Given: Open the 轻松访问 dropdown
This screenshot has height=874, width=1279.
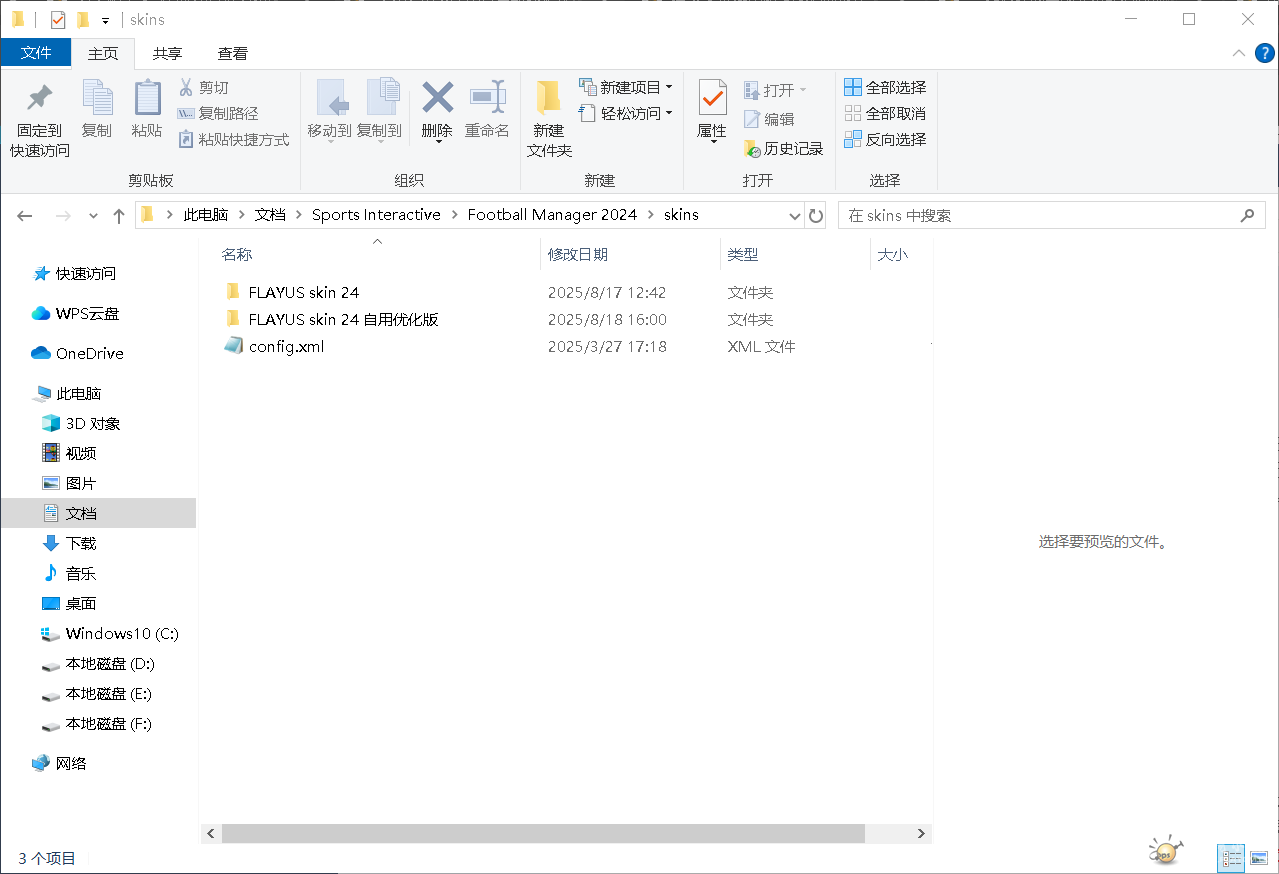Looking at the screenshot, I should coord(626,114).
